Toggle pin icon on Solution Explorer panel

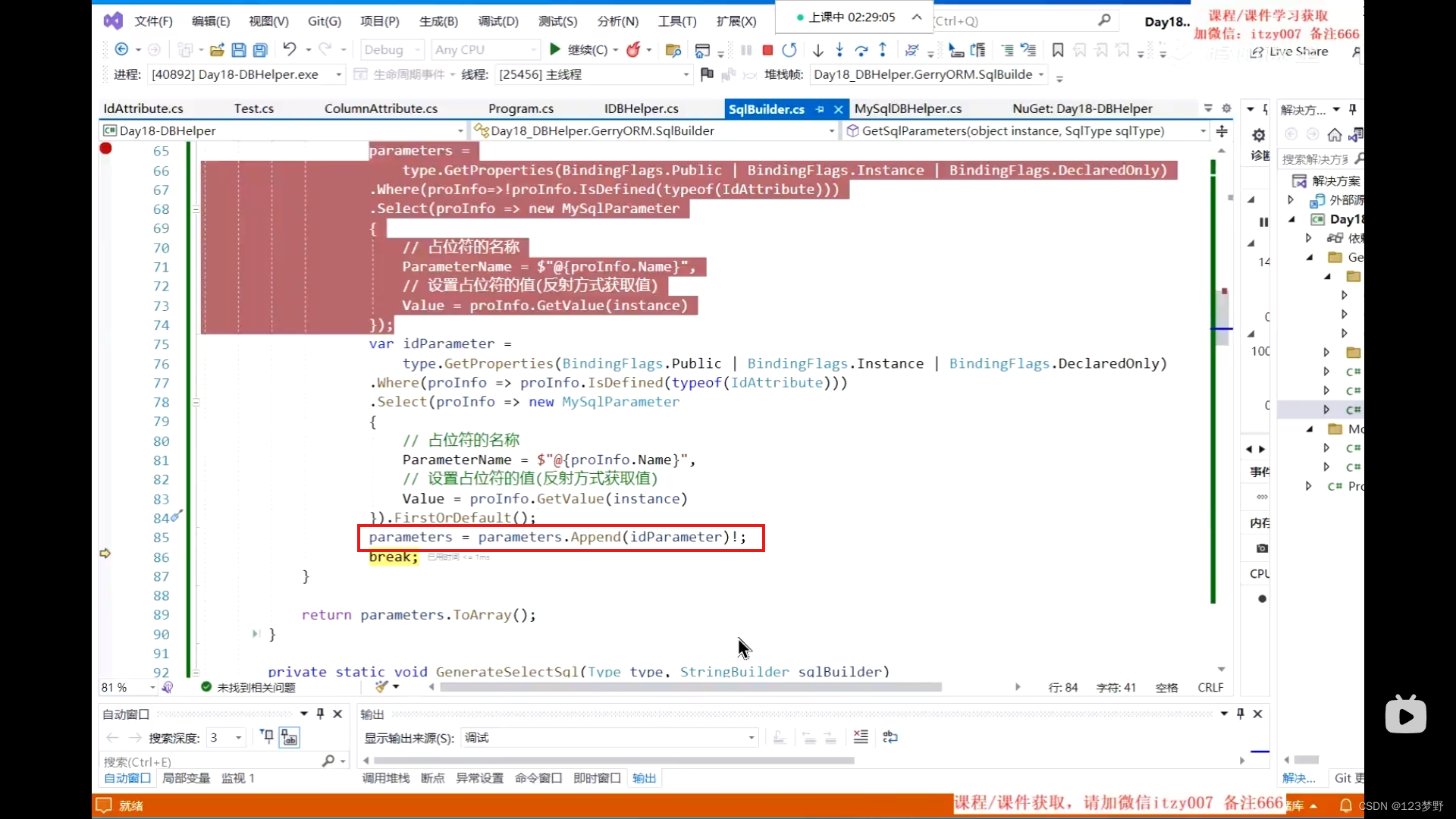click(1353, 110)
